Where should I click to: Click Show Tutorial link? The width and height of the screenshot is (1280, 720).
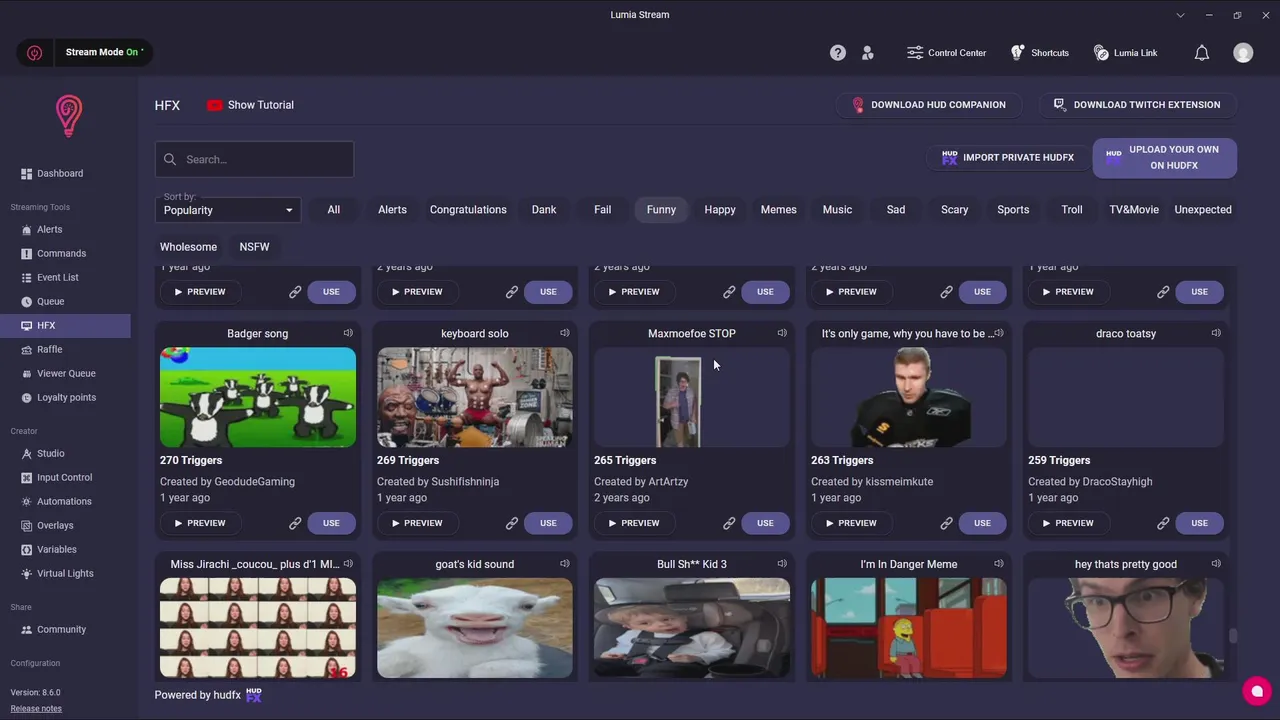[250, 105]
